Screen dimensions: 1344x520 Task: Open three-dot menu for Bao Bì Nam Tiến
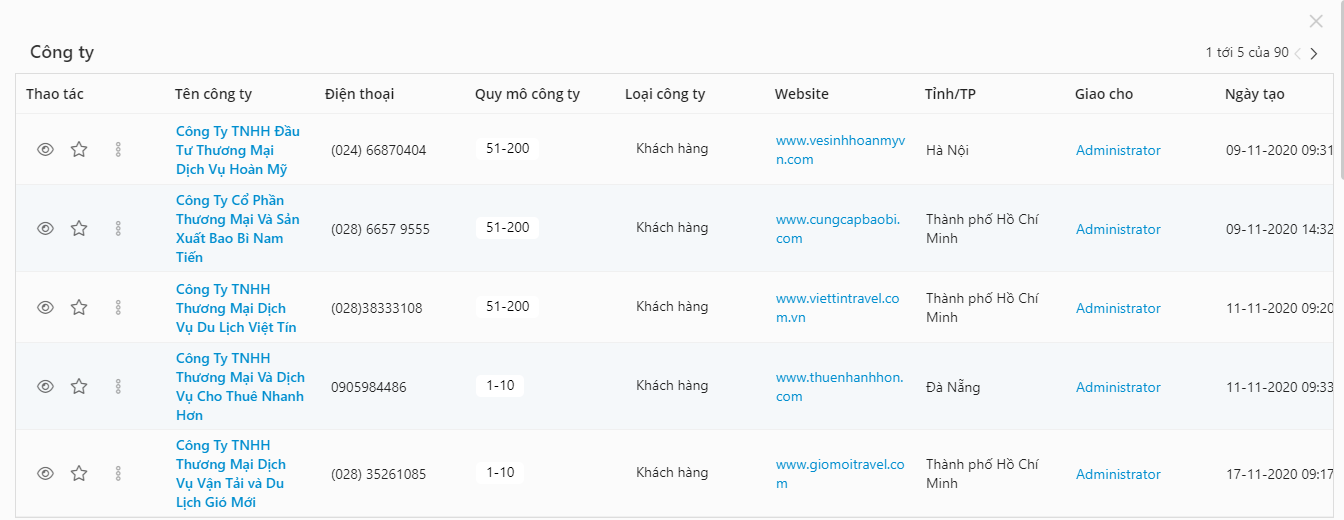click(x=118, y=228)
